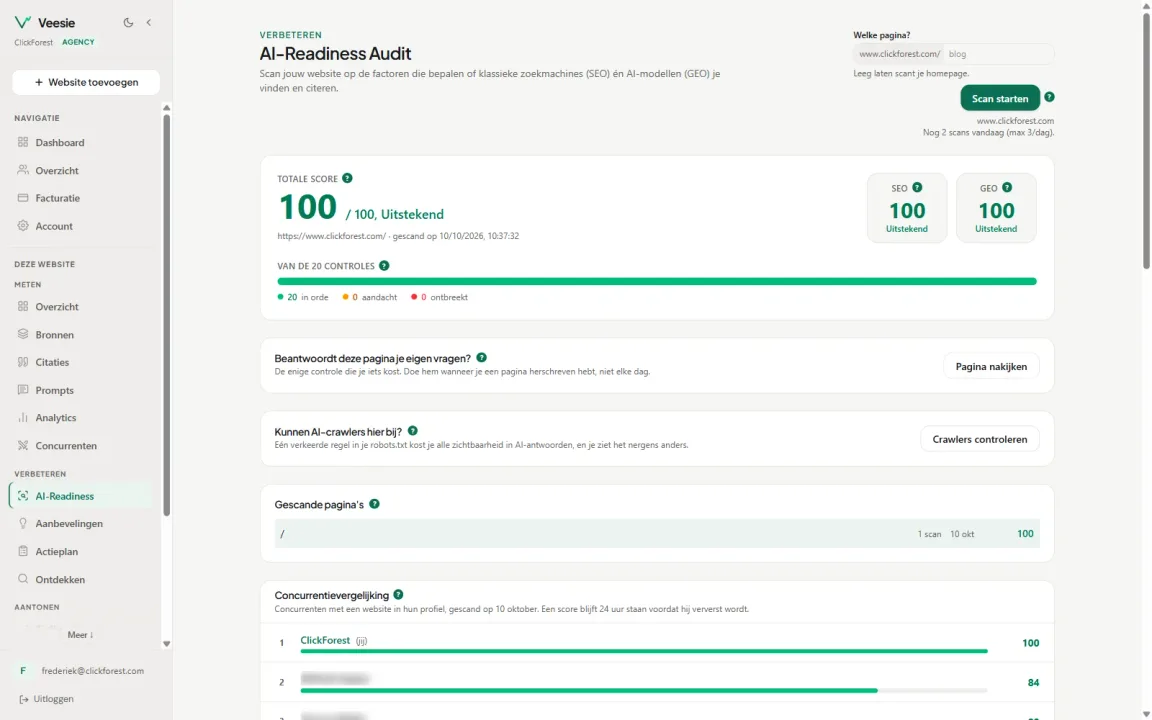Open the Facturatie card icon

pyautogui.click(x=23, y=198)
